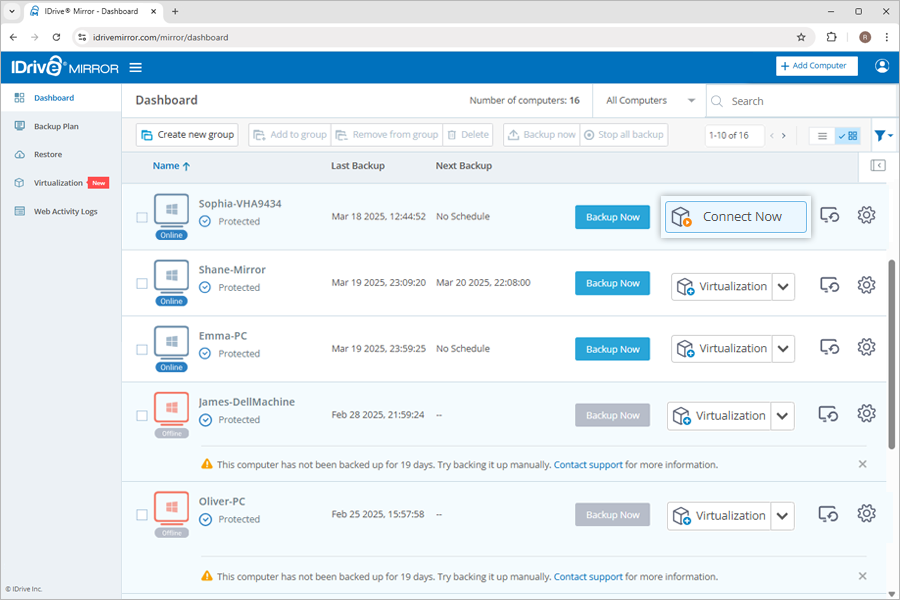The height and width of the screenshot is (600, 900).
Task: Expand Virtualization dropdown arrow for Emma-PC
Action: 783,349
